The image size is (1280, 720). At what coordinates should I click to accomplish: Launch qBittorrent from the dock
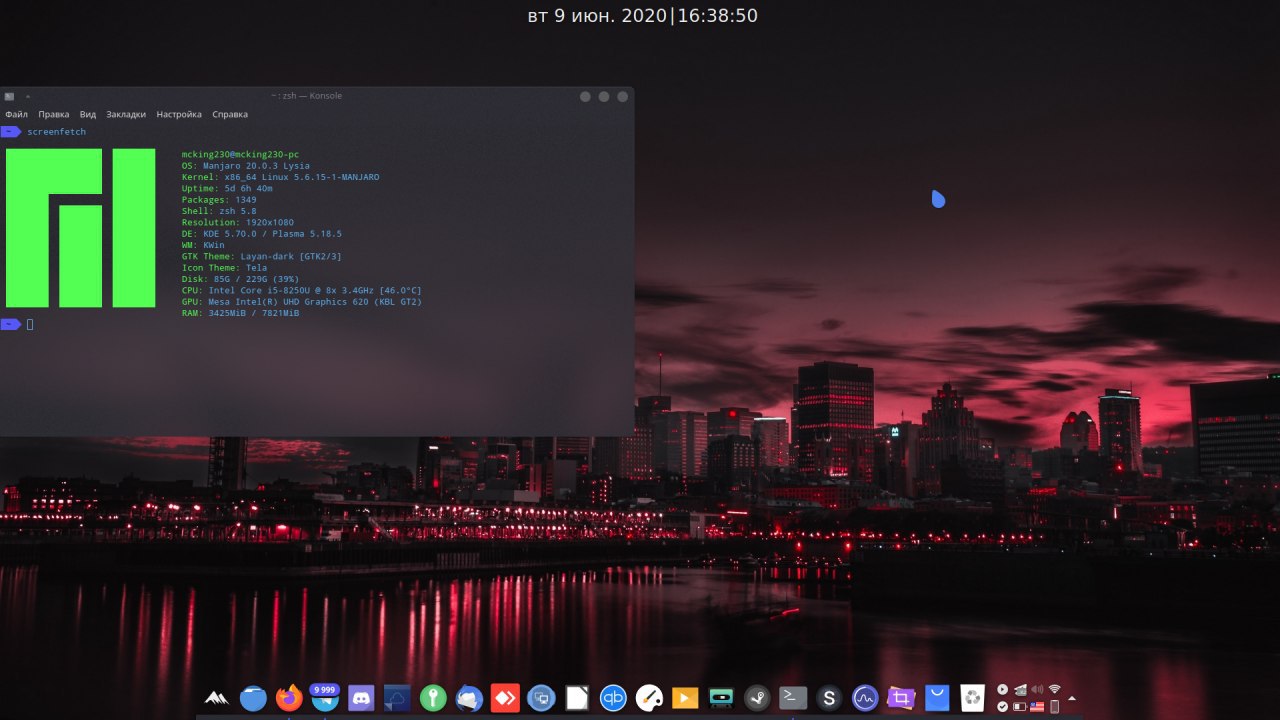point(613,697)
